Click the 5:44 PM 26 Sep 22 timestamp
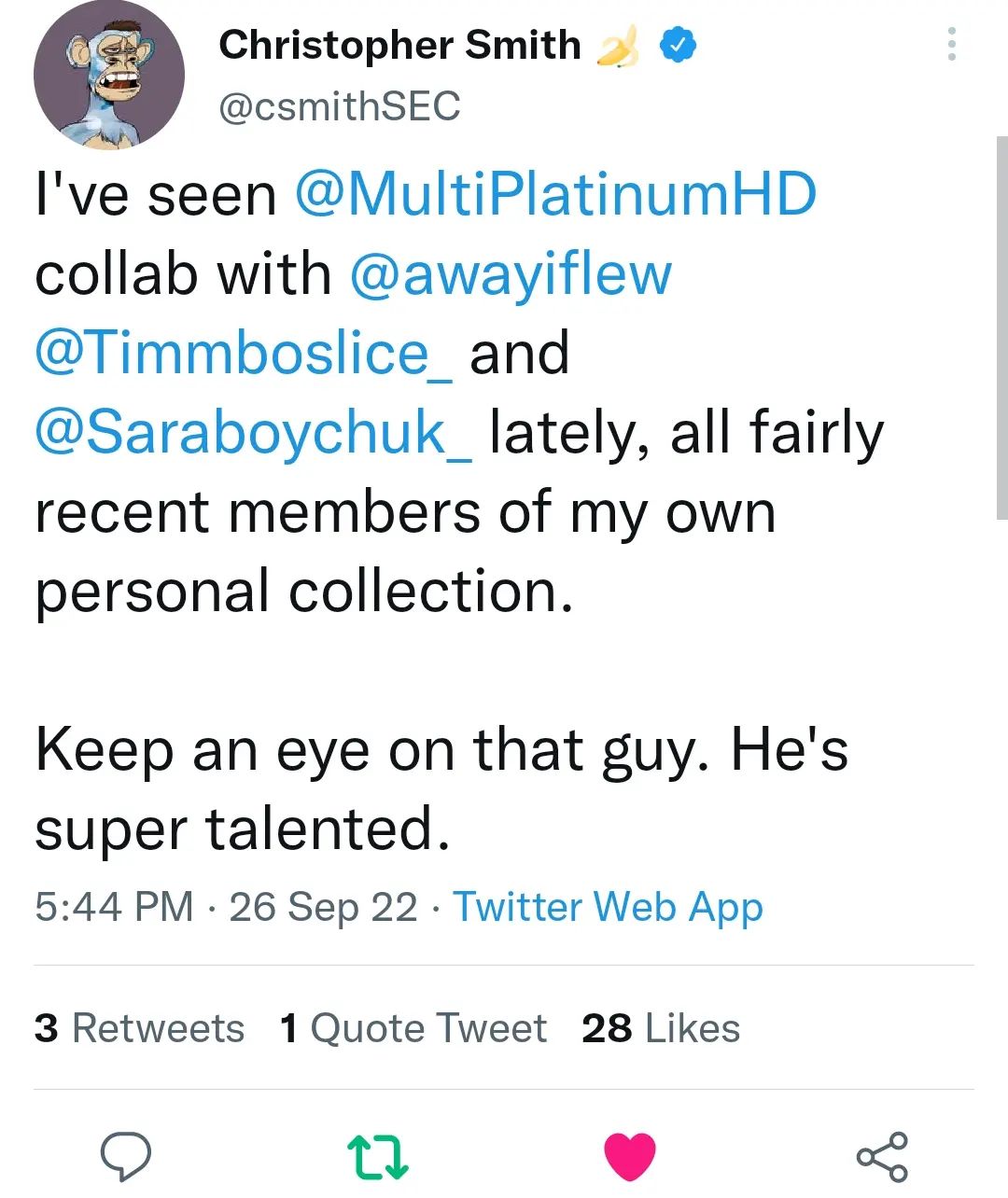This screenshot has height=1198, width=1008. (226, 907)
